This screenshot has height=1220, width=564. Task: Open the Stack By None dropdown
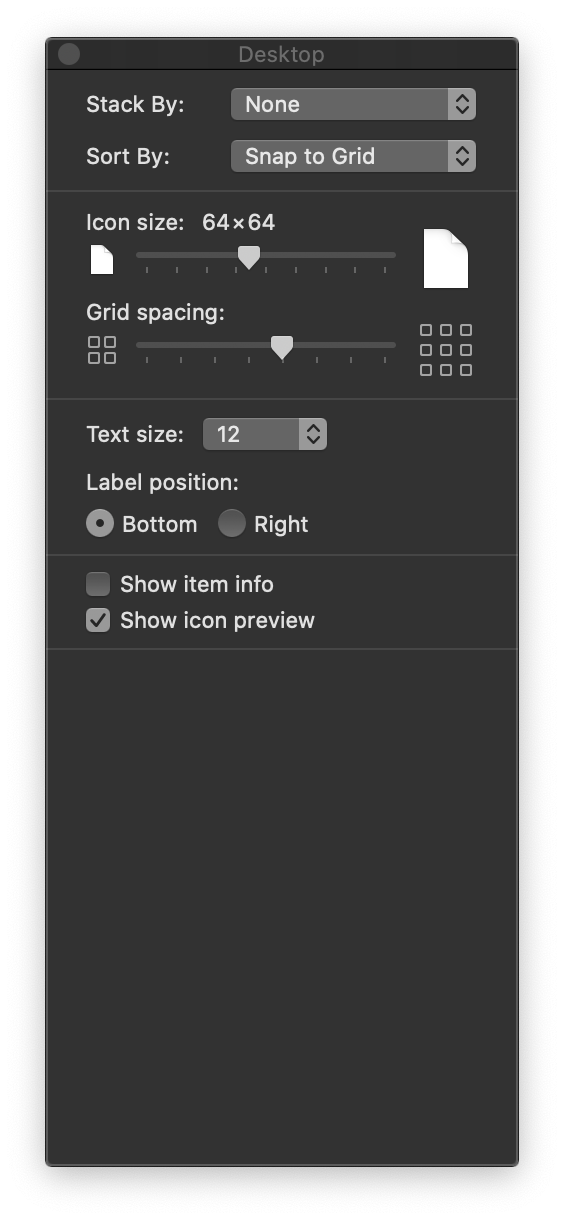pos(353,104)
